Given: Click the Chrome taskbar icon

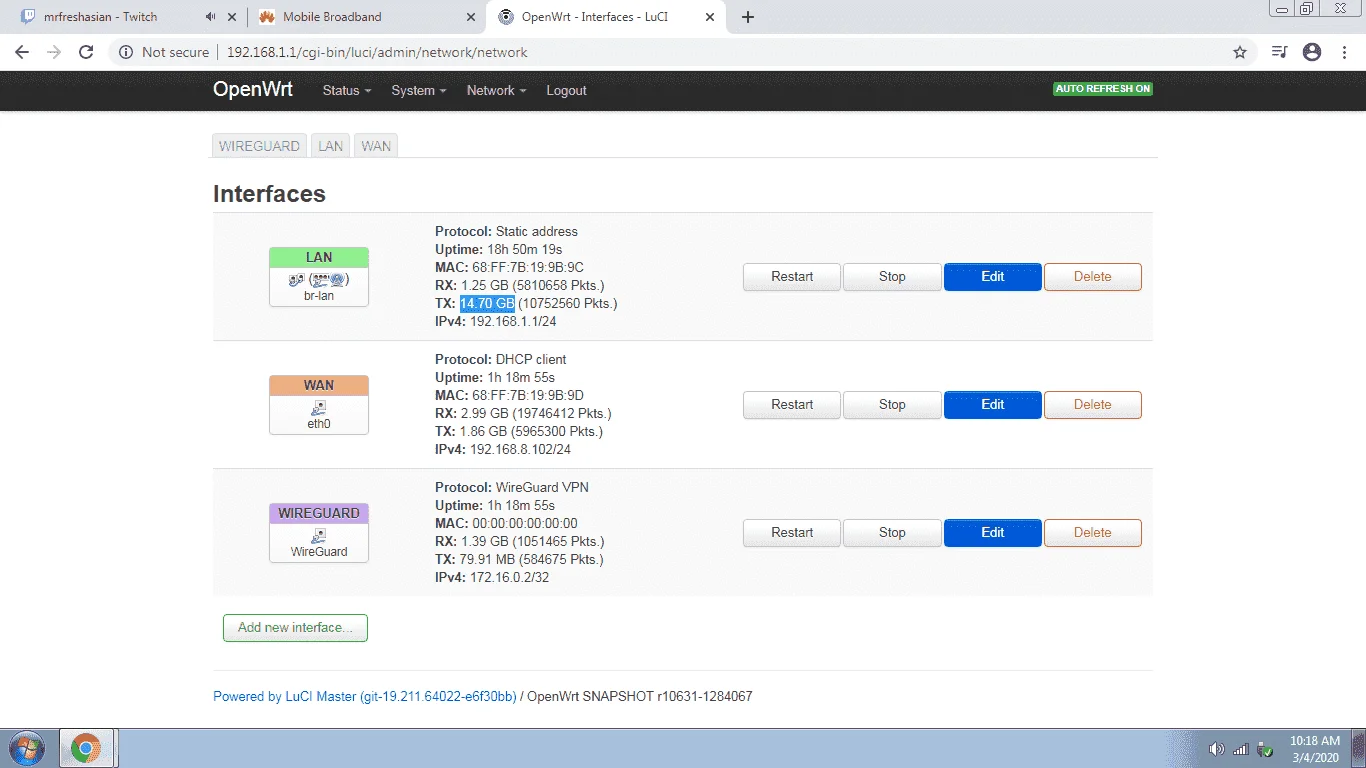Looking at the screenshot, I should click(x=87, y=748).
